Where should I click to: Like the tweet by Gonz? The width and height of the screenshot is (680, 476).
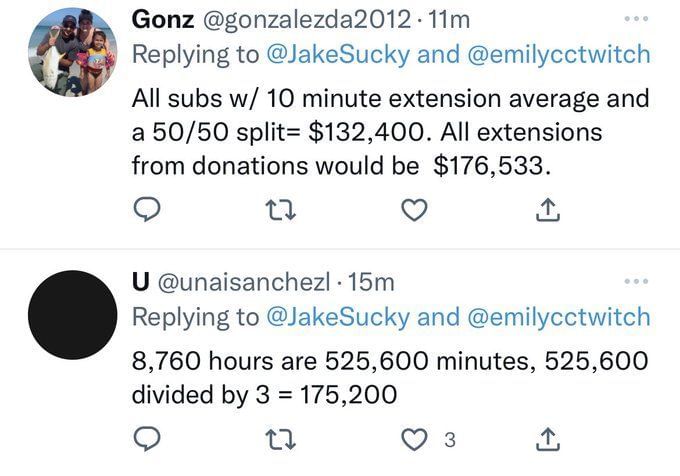click(x=416, y=208)
